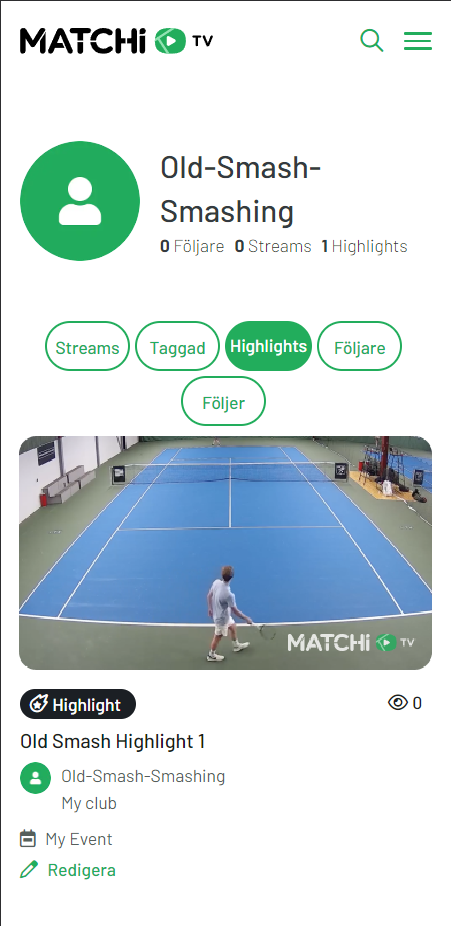Click the Old-Smash-Smashing author link
Image resolution: width=451 pixels, height=926 pixels.
pos(143,776)
